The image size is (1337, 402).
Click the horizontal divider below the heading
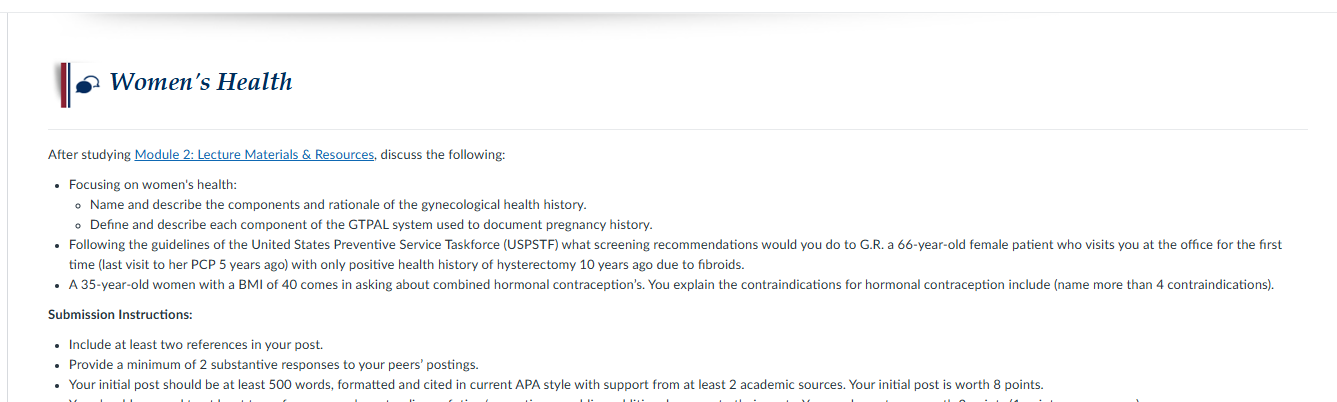(677, 129)
